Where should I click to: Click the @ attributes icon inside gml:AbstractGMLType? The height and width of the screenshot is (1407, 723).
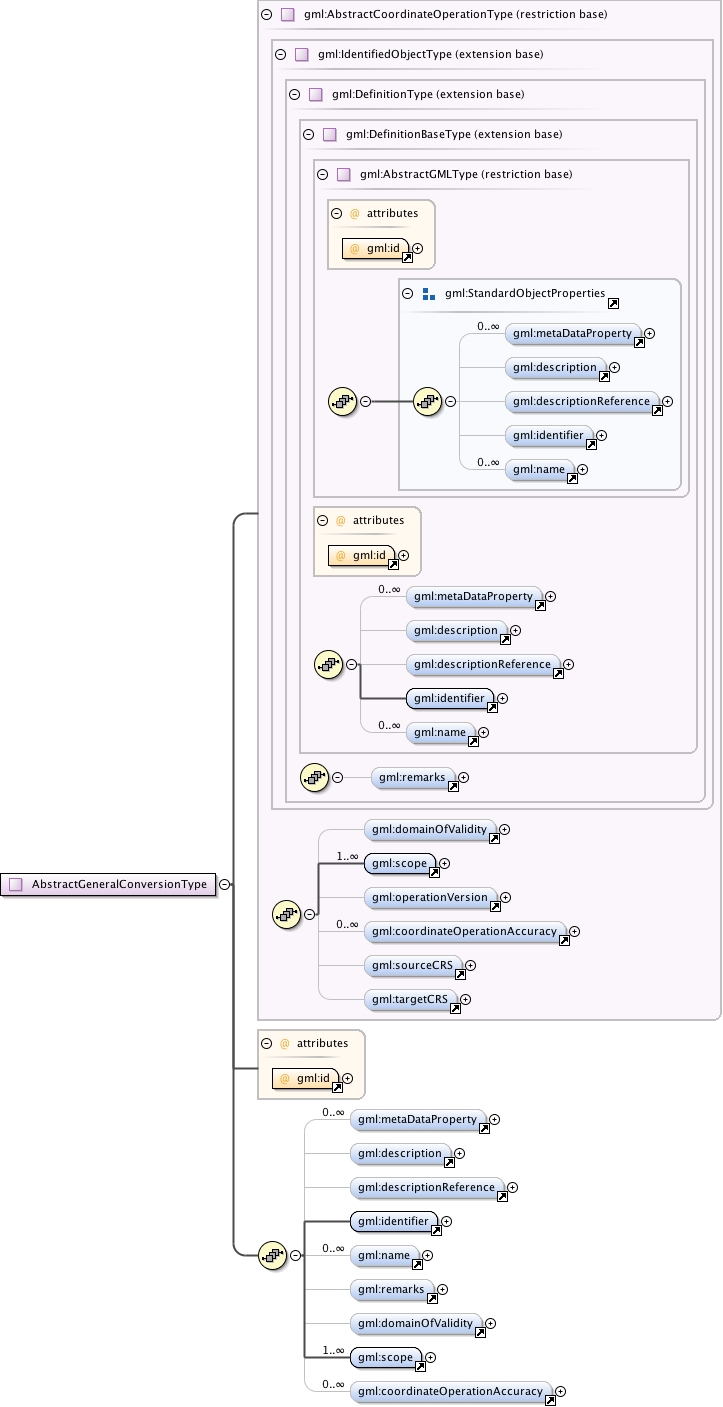354,213
